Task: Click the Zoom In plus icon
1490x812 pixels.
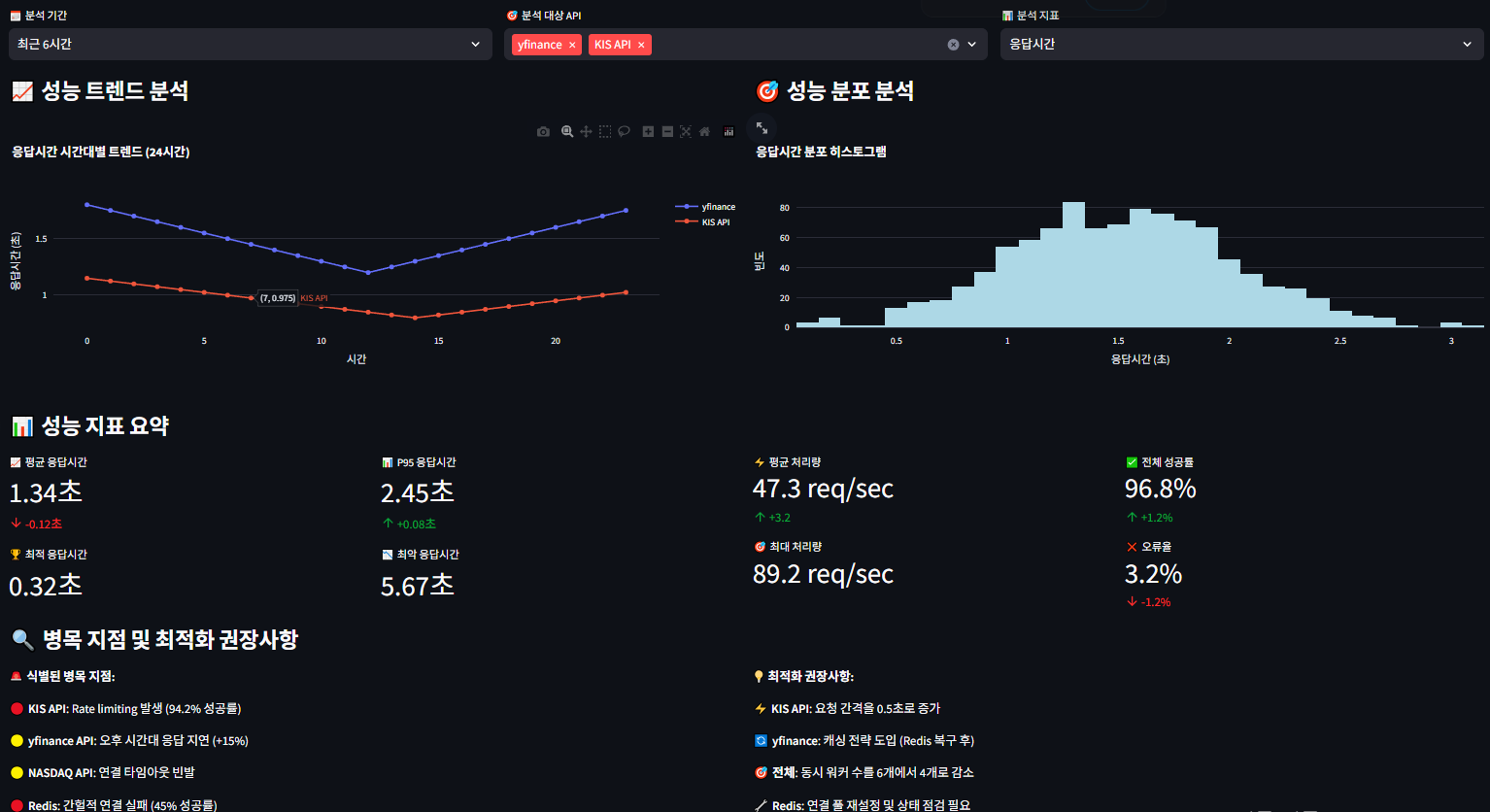Action: (648, 132)
